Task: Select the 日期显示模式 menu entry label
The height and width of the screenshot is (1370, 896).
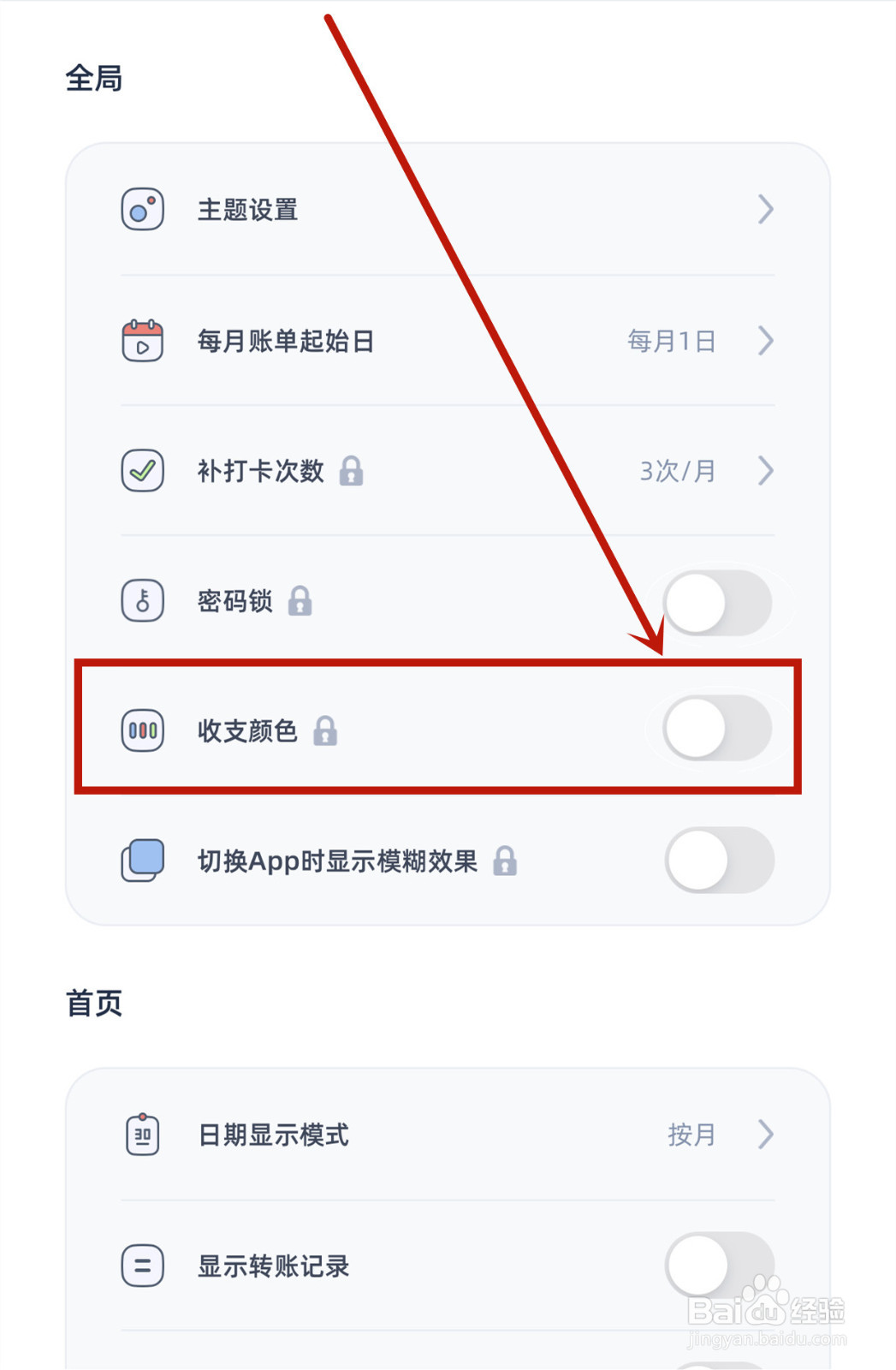Action: point(273,1135)
